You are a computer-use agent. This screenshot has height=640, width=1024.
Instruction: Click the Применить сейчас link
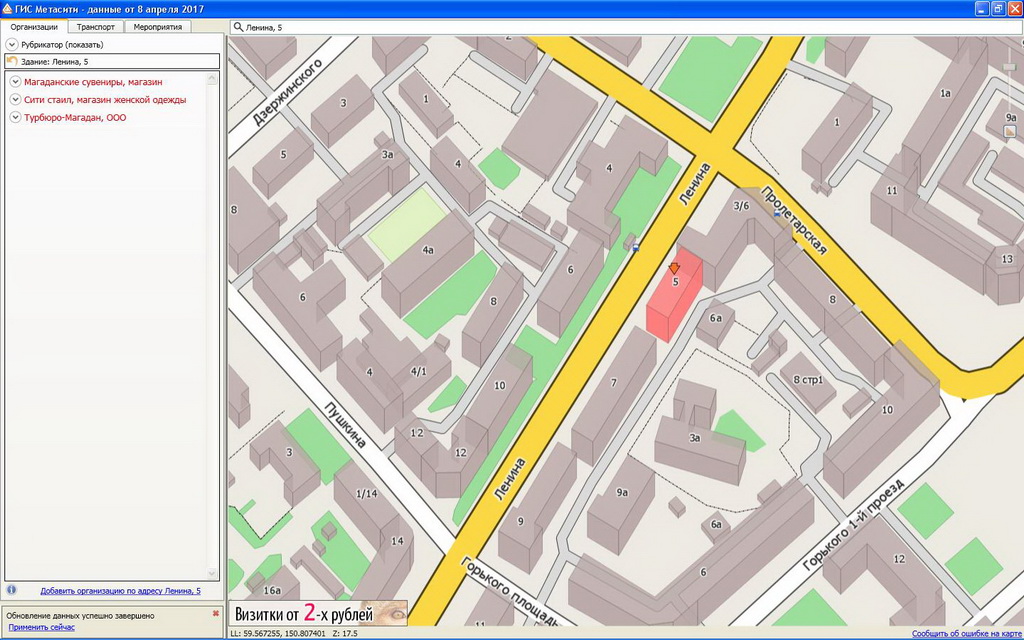(x=42, y=627)
